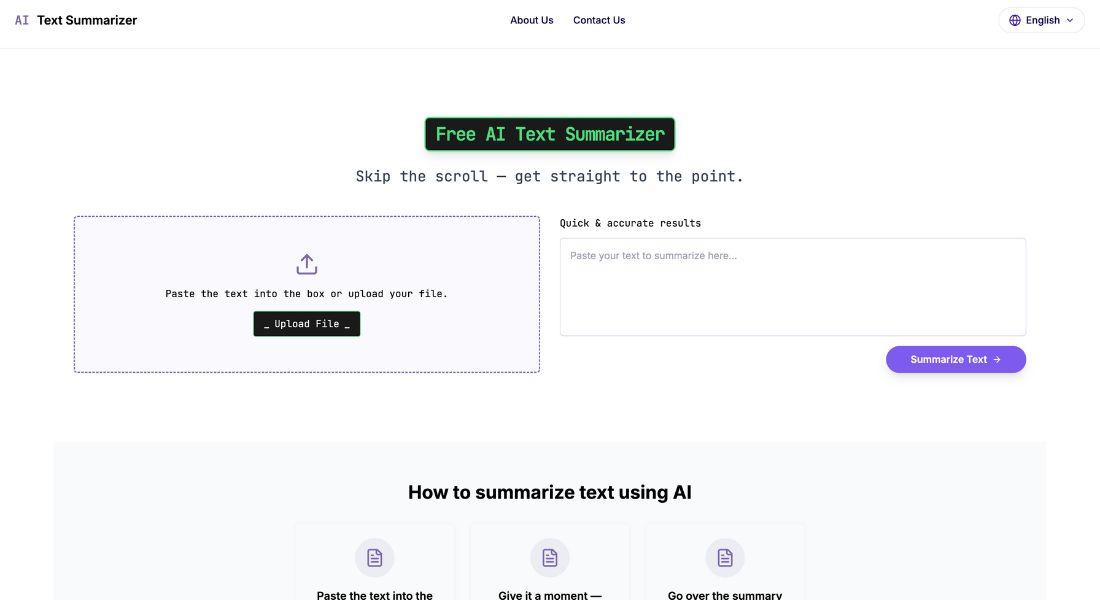
Task: Click the globe language icon
Action: click(1015, 20)
